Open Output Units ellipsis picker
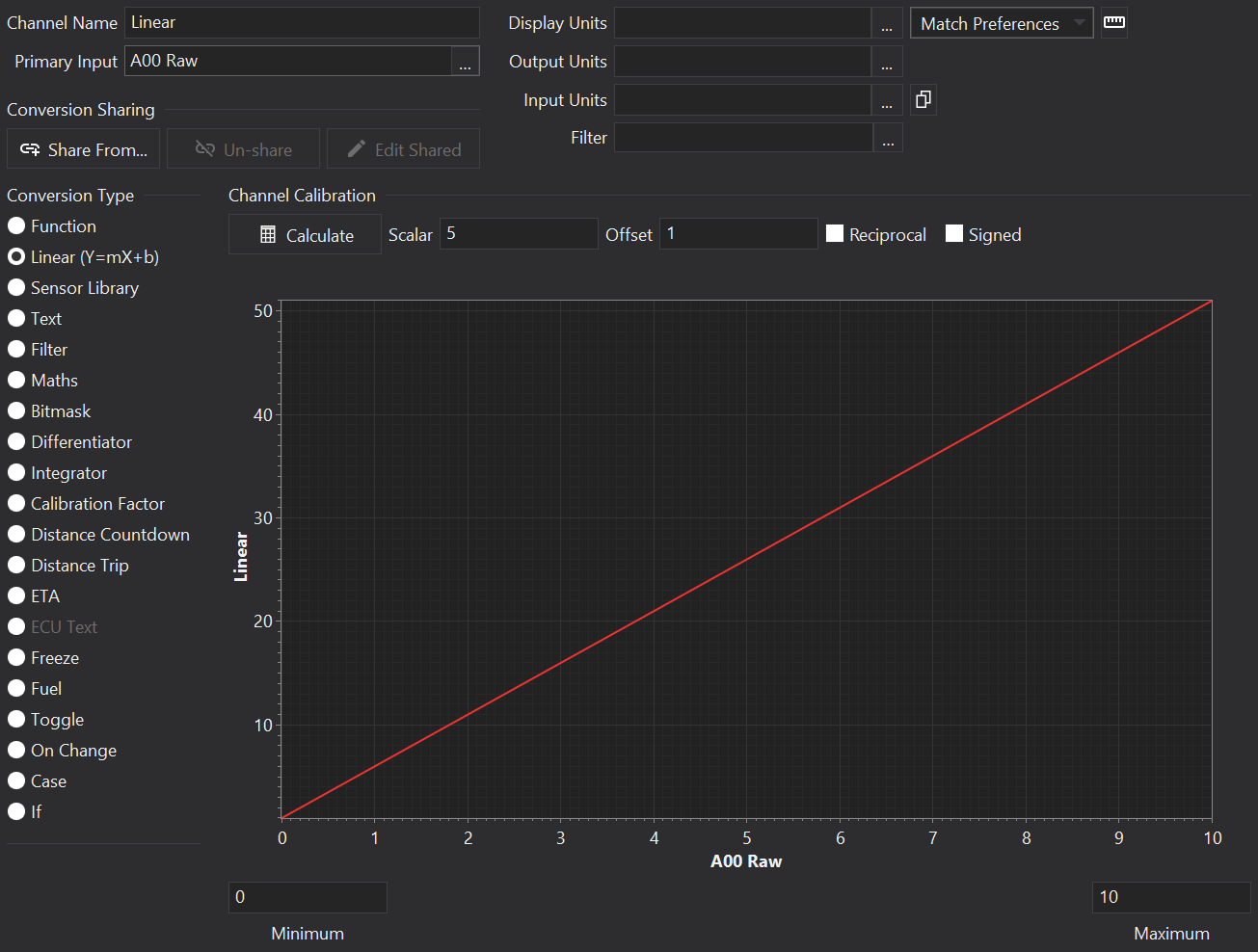1258x952 pixels. [x=887, y=62]
